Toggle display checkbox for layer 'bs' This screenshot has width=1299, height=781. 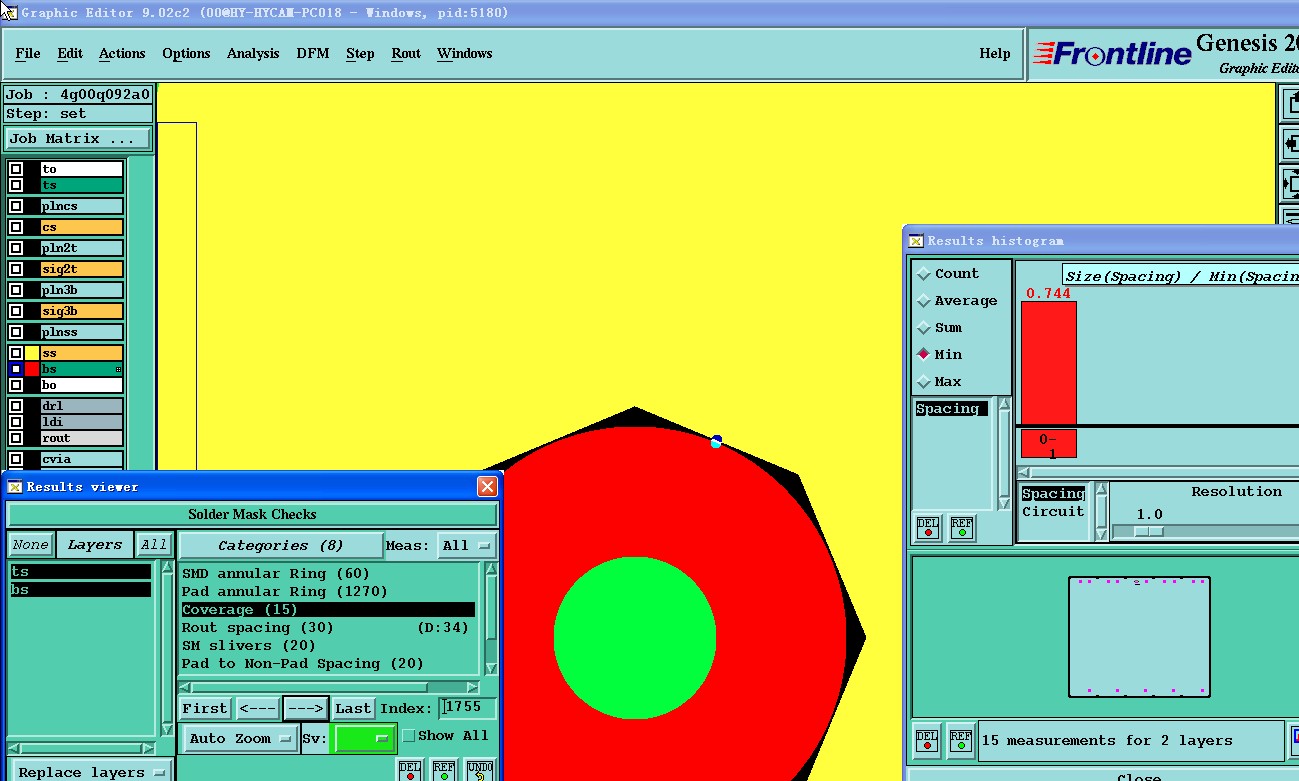pyautogui.click(x=16, y=369)
